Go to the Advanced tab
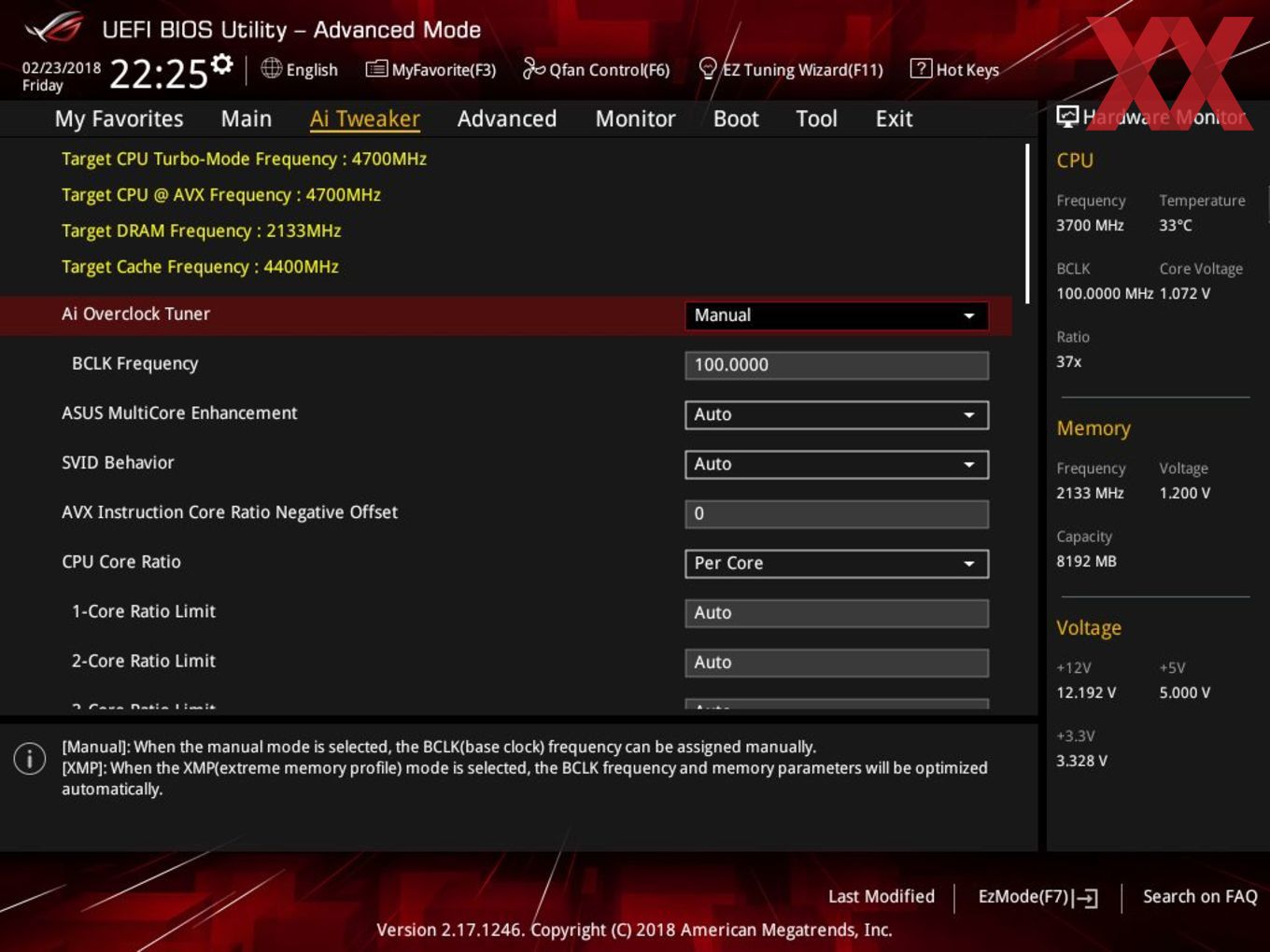Viewport: 1270px width, 952px height. pyautogui.click(x=507, y=119)
